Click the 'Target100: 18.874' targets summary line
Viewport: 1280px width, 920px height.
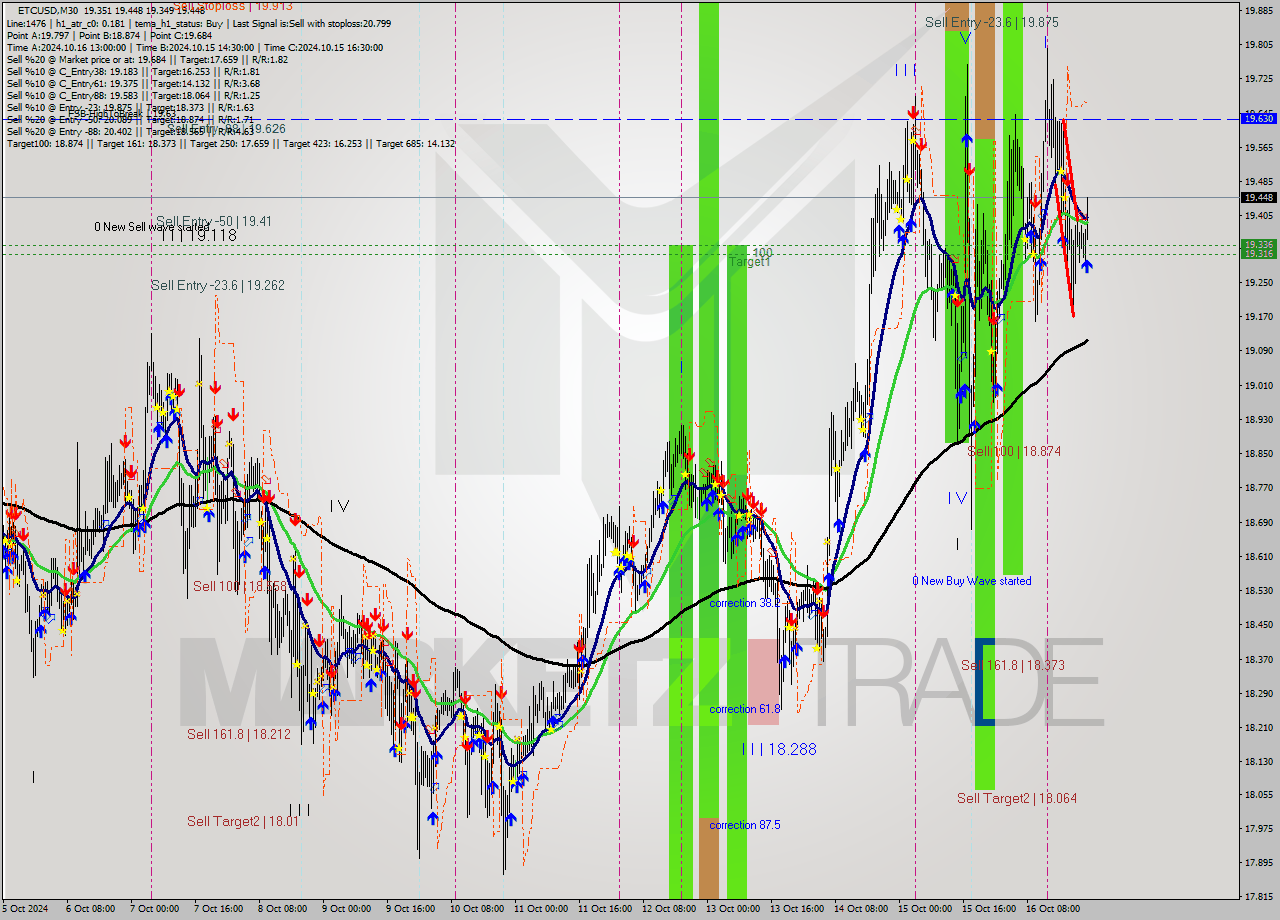point(231,143)
